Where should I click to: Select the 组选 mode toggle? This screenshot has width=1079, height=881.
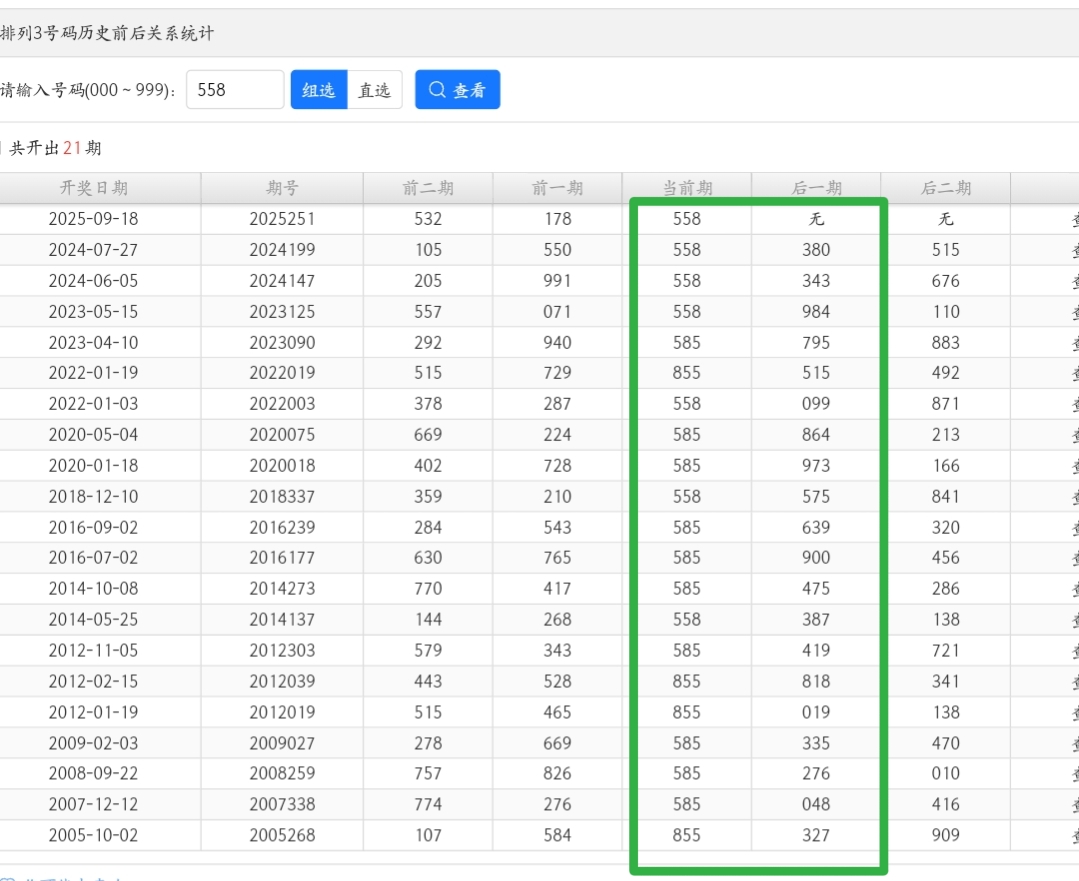(x=318, y=90)
